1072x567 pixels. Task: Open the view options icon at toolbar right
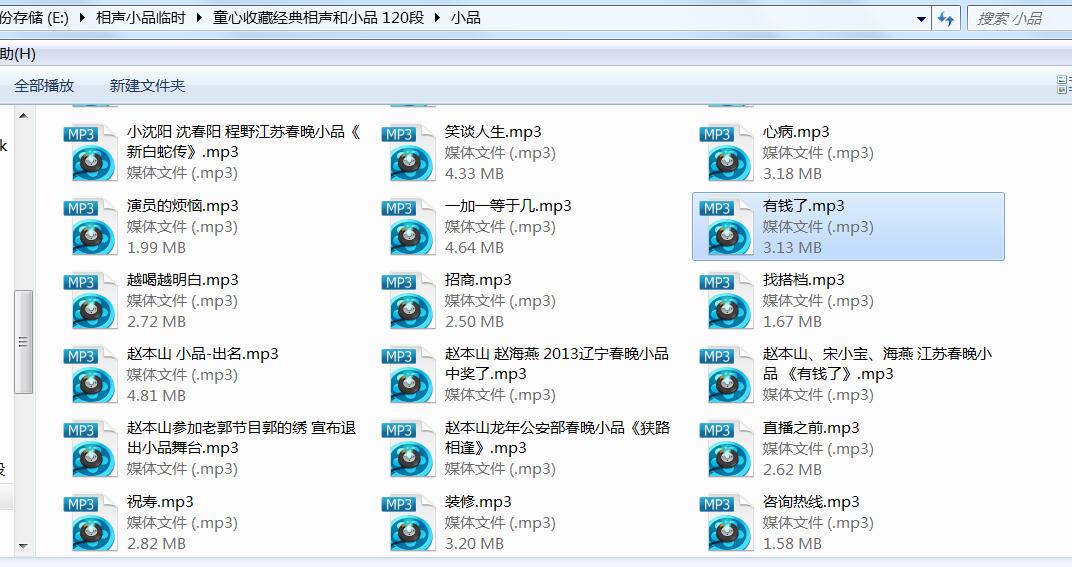point(1064,85)
